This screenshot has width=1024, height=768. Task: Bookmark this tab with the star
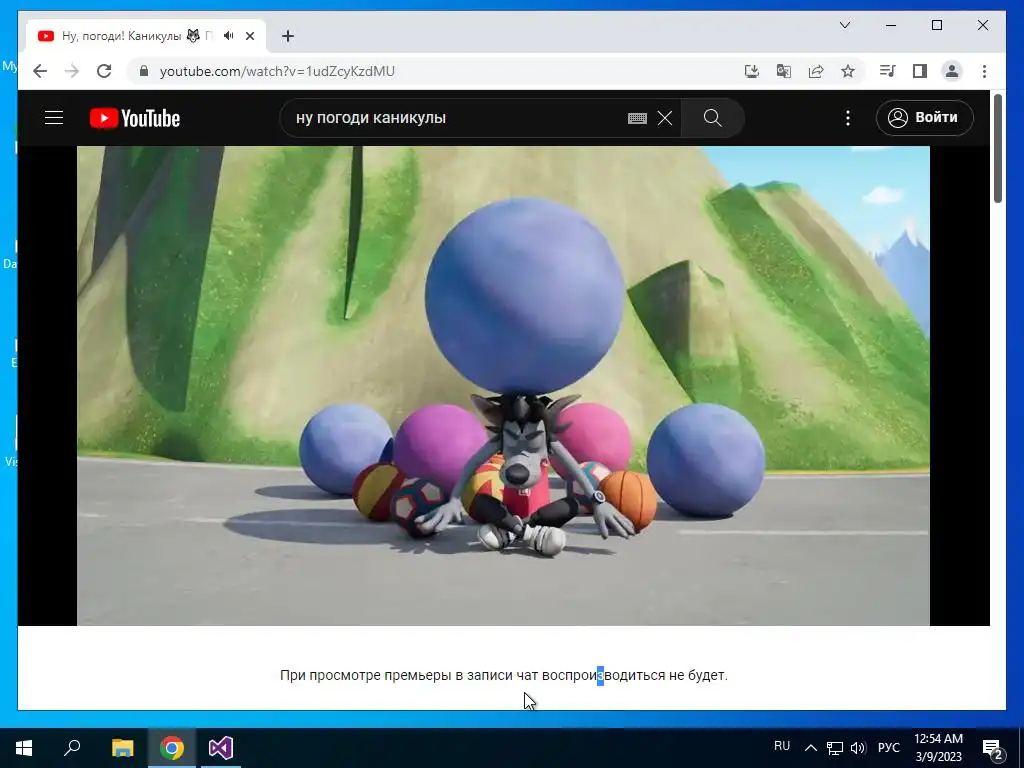click(x=848, y=71)
